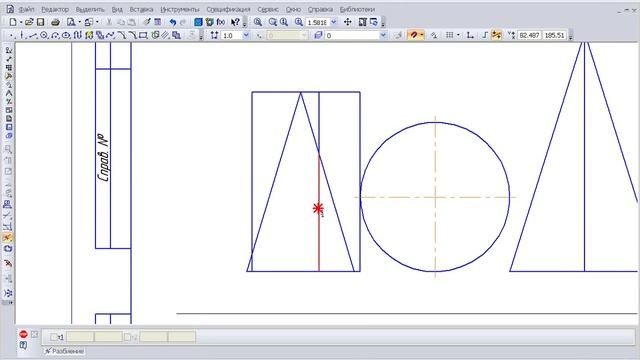Screen dimensions: 640x360
Task: Select the circle tool
Action: 44,36
